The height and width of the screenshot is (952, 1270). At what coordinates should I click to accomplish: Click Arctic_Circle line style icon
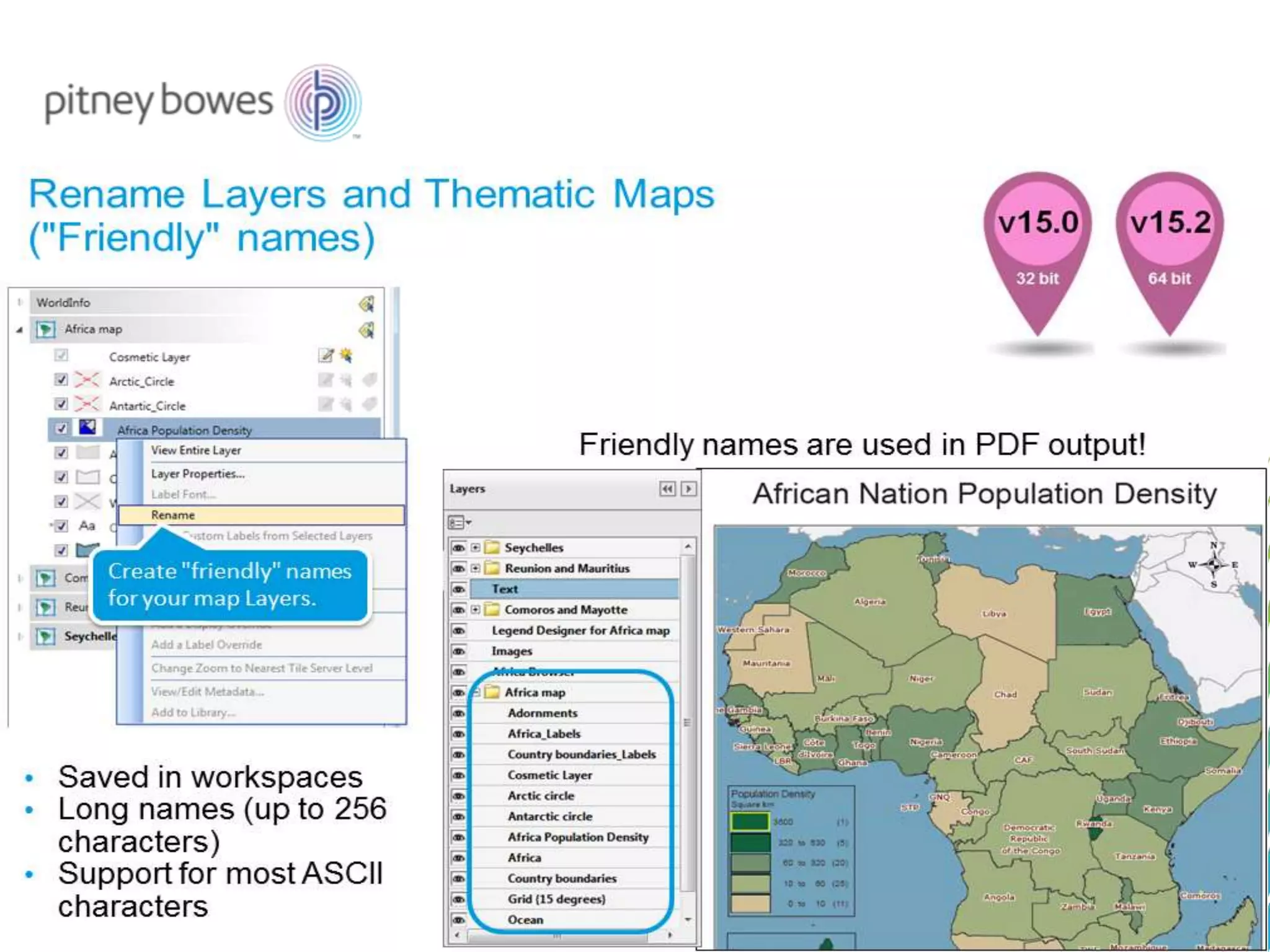87,380
